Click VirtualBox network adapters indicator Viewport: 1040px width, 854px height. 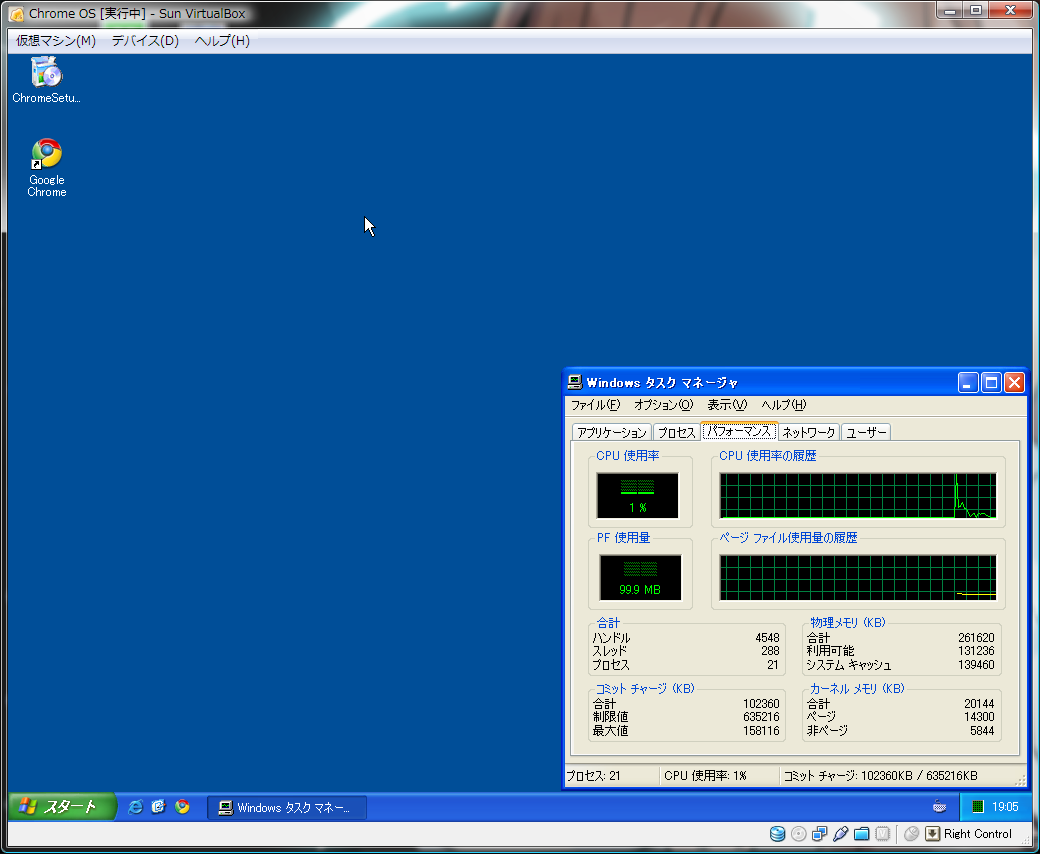pos(820,833)
